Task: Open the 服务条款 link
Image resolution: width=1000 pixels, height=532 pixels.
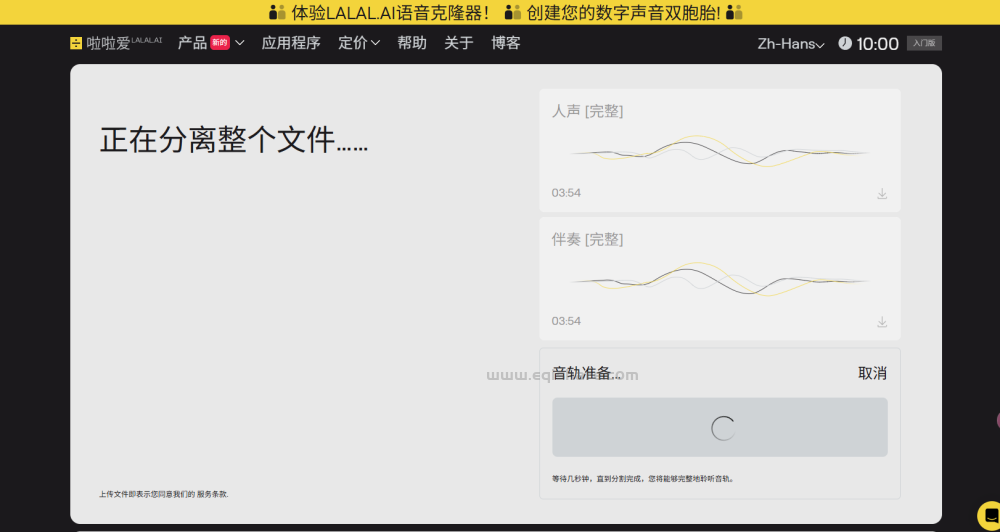Action: (212, 494)
